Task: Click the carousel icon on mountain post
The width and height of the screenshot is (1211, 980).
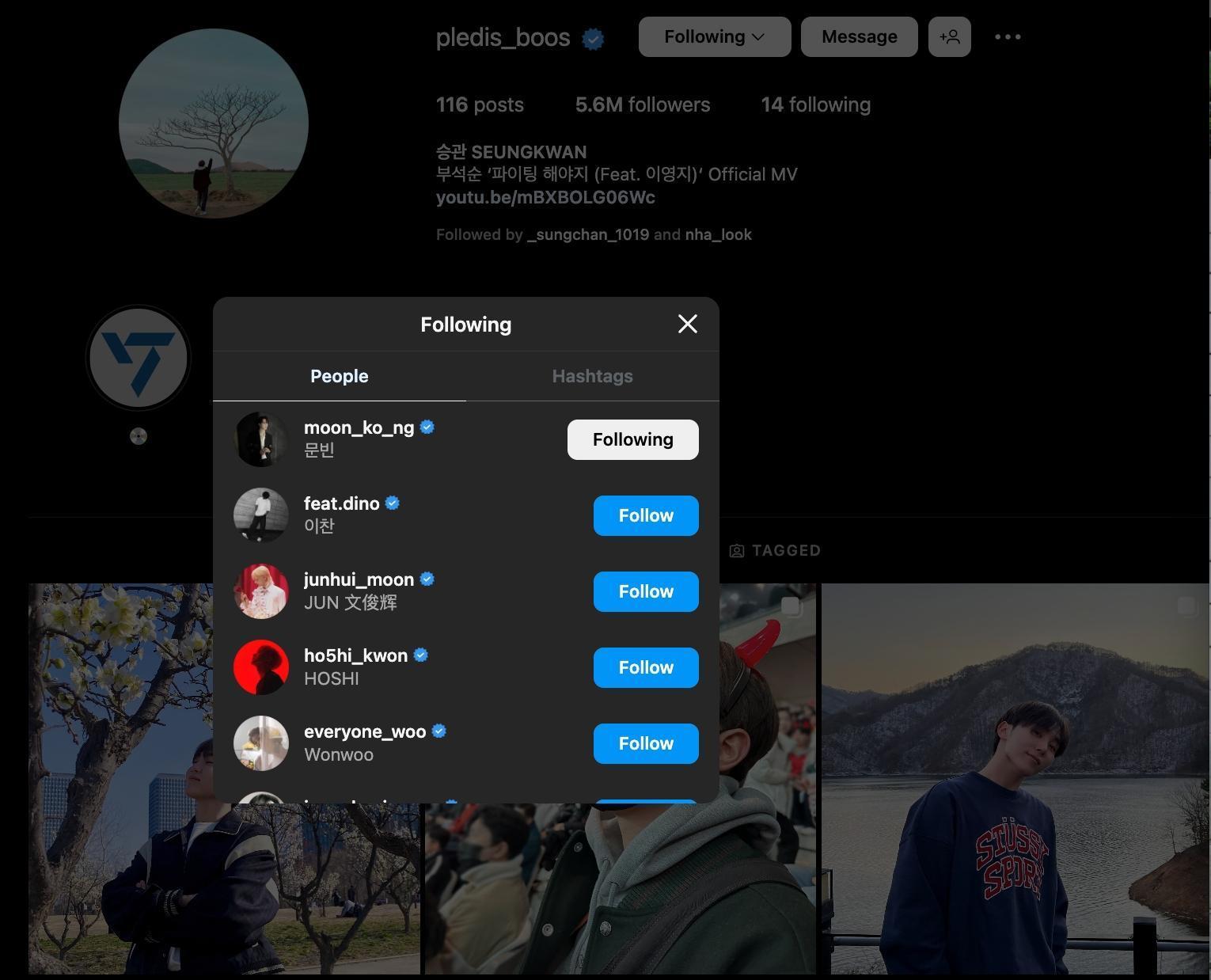Action: [x=1186, y=606]
